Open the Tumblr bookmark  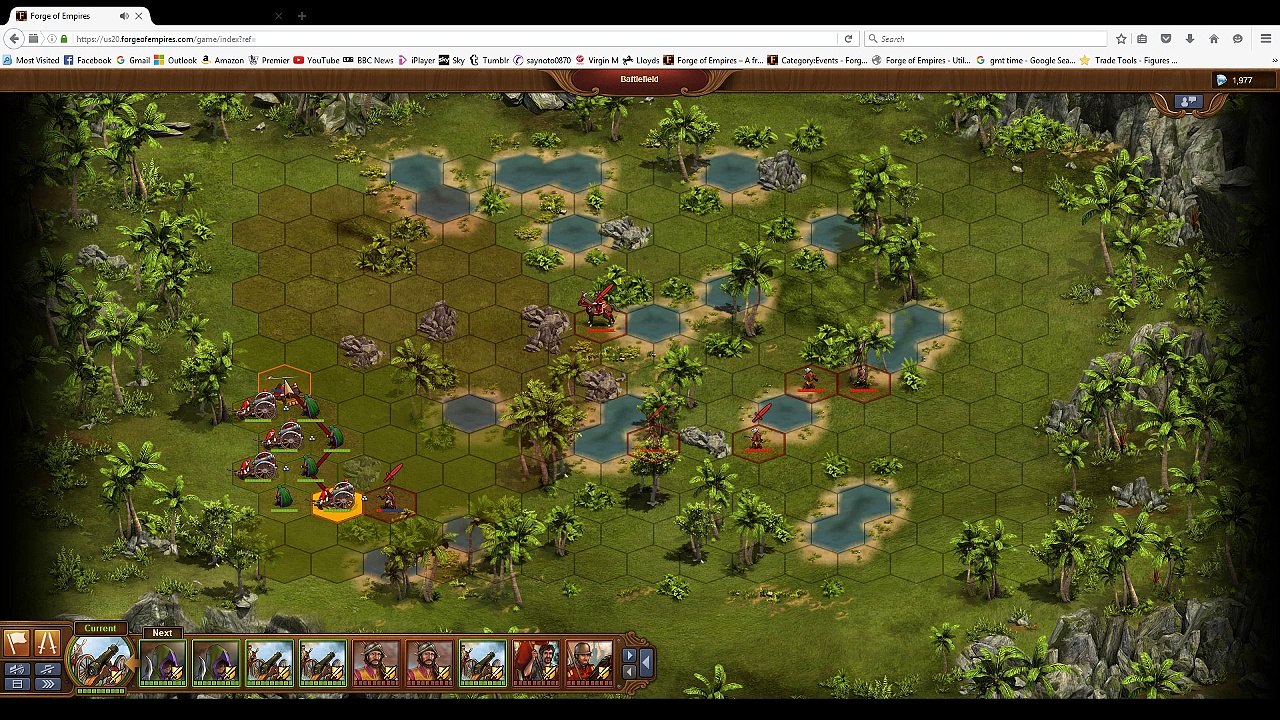[x=489, y=60]
